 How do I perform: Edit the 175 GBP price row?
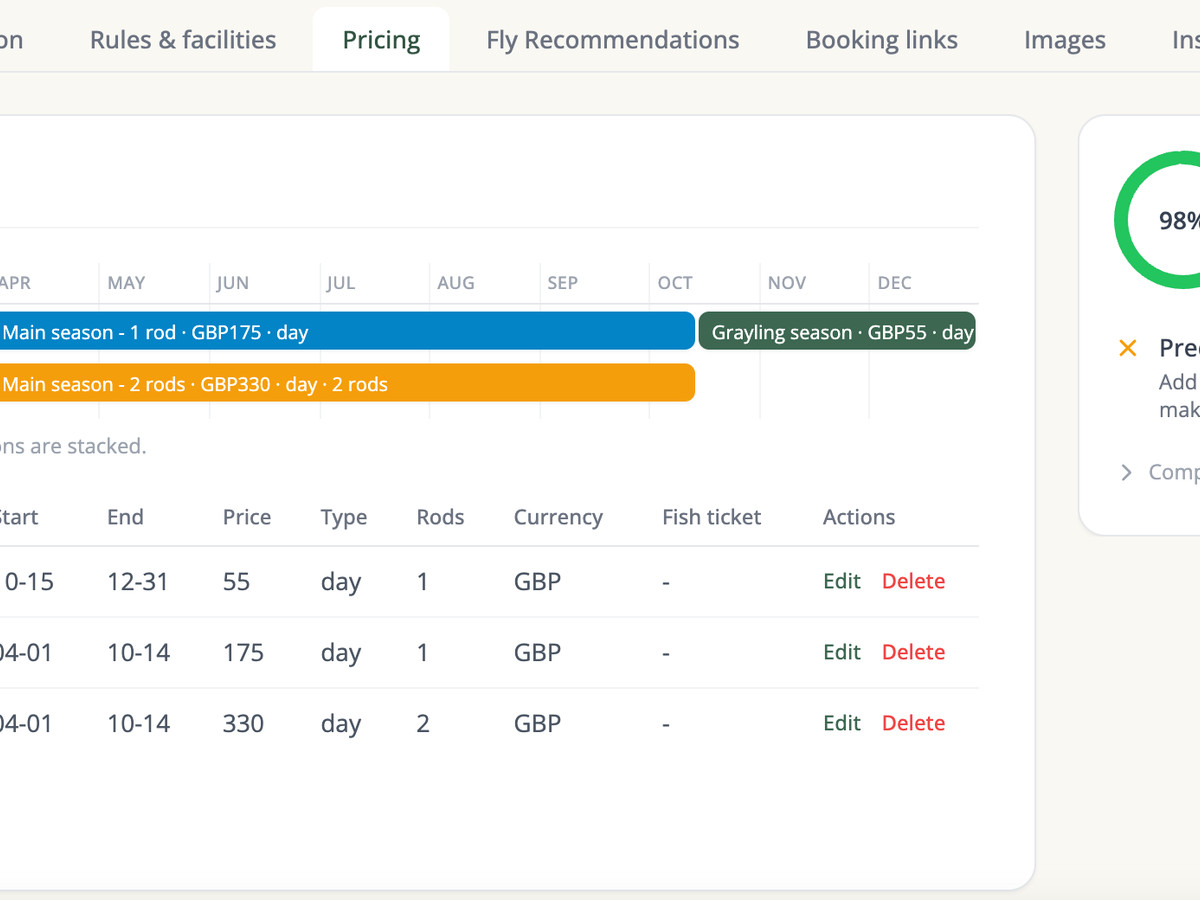click(x=842, y=652)
